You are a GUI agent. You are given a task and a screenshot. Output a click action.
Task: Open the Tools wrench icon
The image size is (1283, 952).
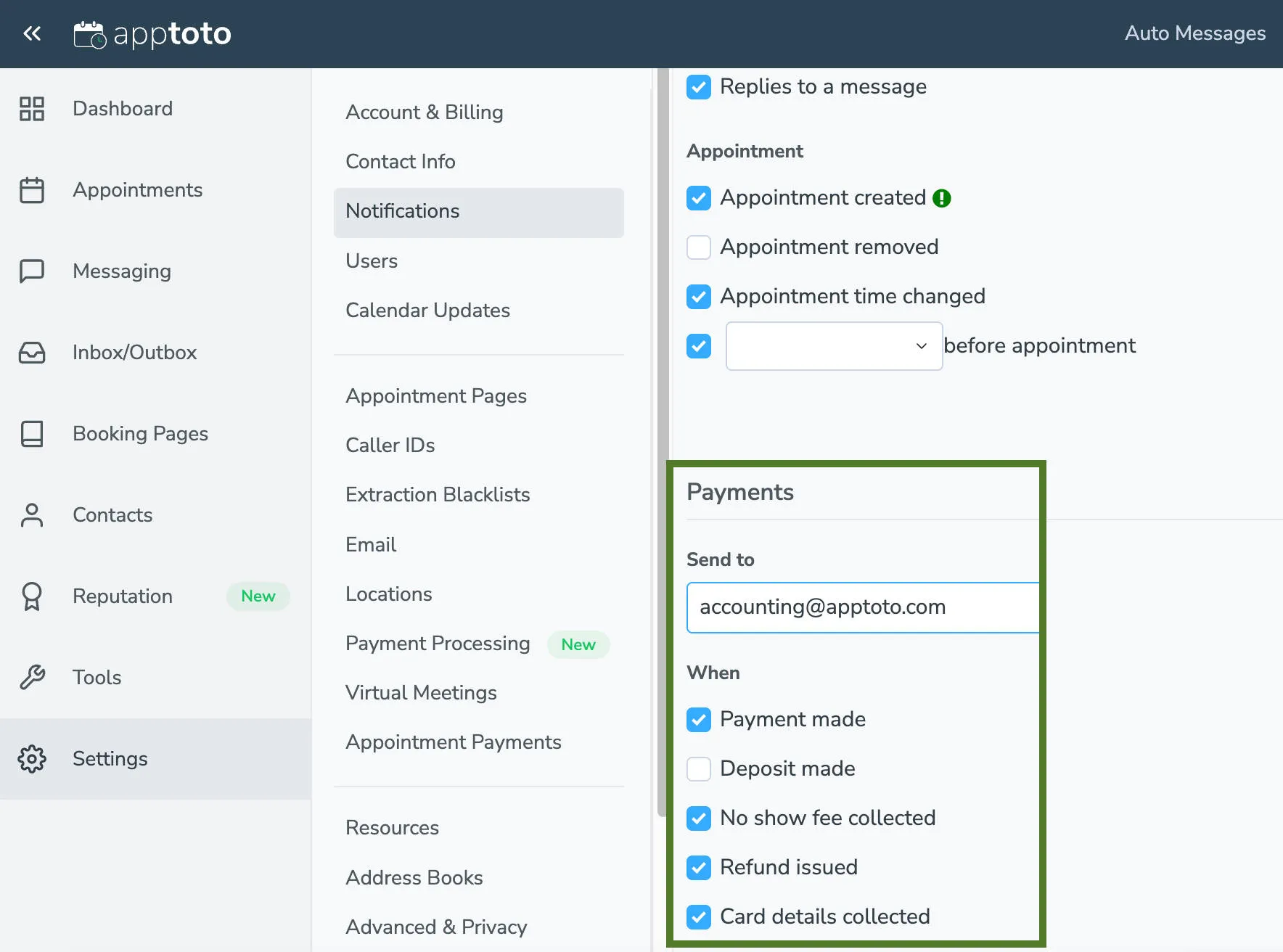coord(32,677)
